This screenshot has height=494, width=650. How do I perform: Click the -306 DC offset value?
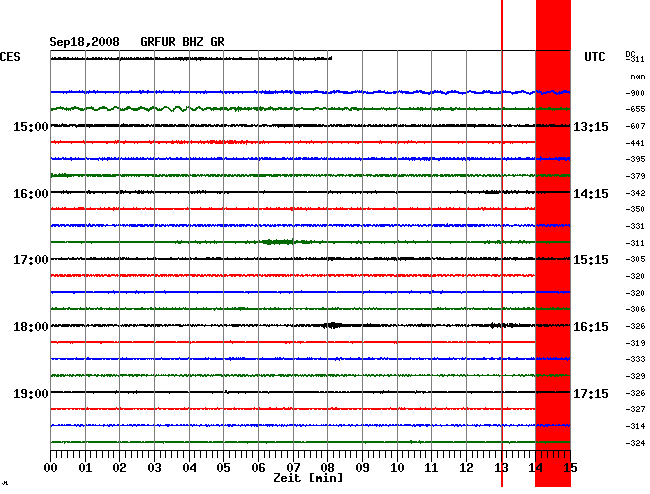point(635,309)
